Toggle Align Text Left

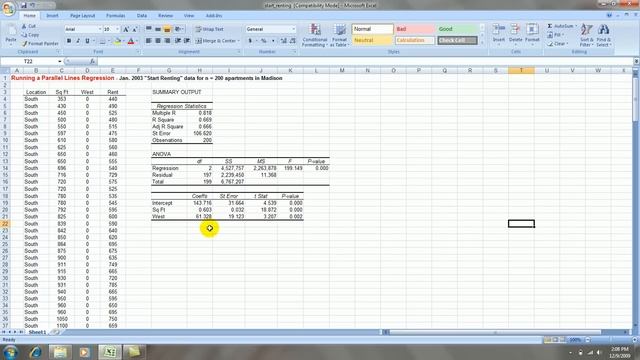(x=149, y=41)
